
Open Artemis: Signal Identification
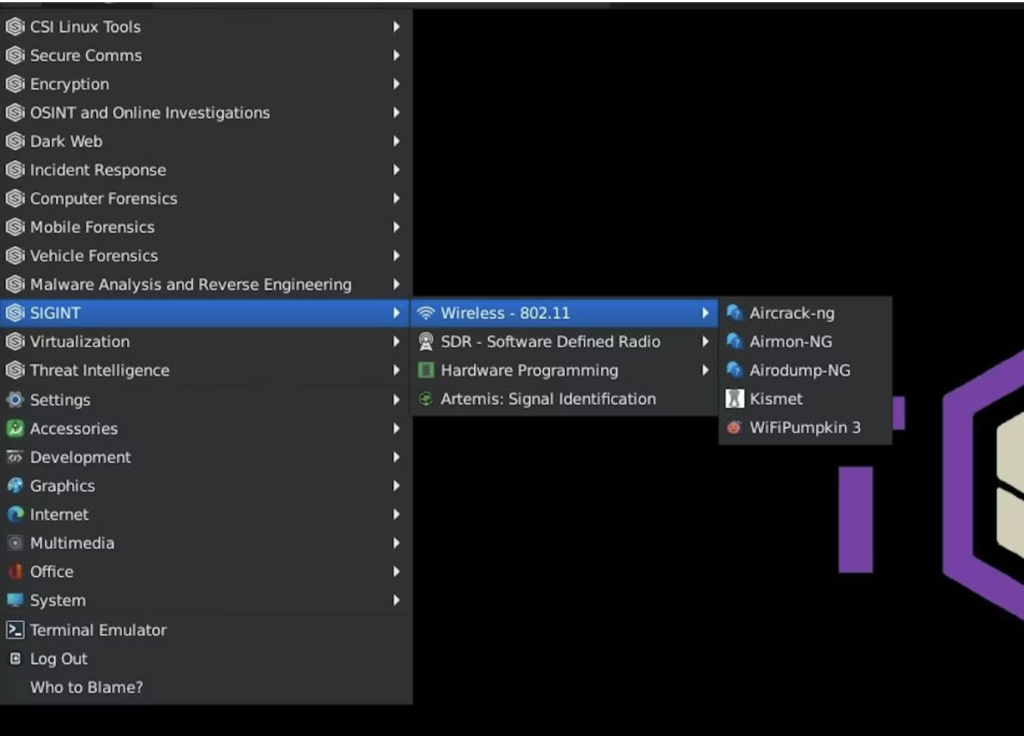[564, 399]
